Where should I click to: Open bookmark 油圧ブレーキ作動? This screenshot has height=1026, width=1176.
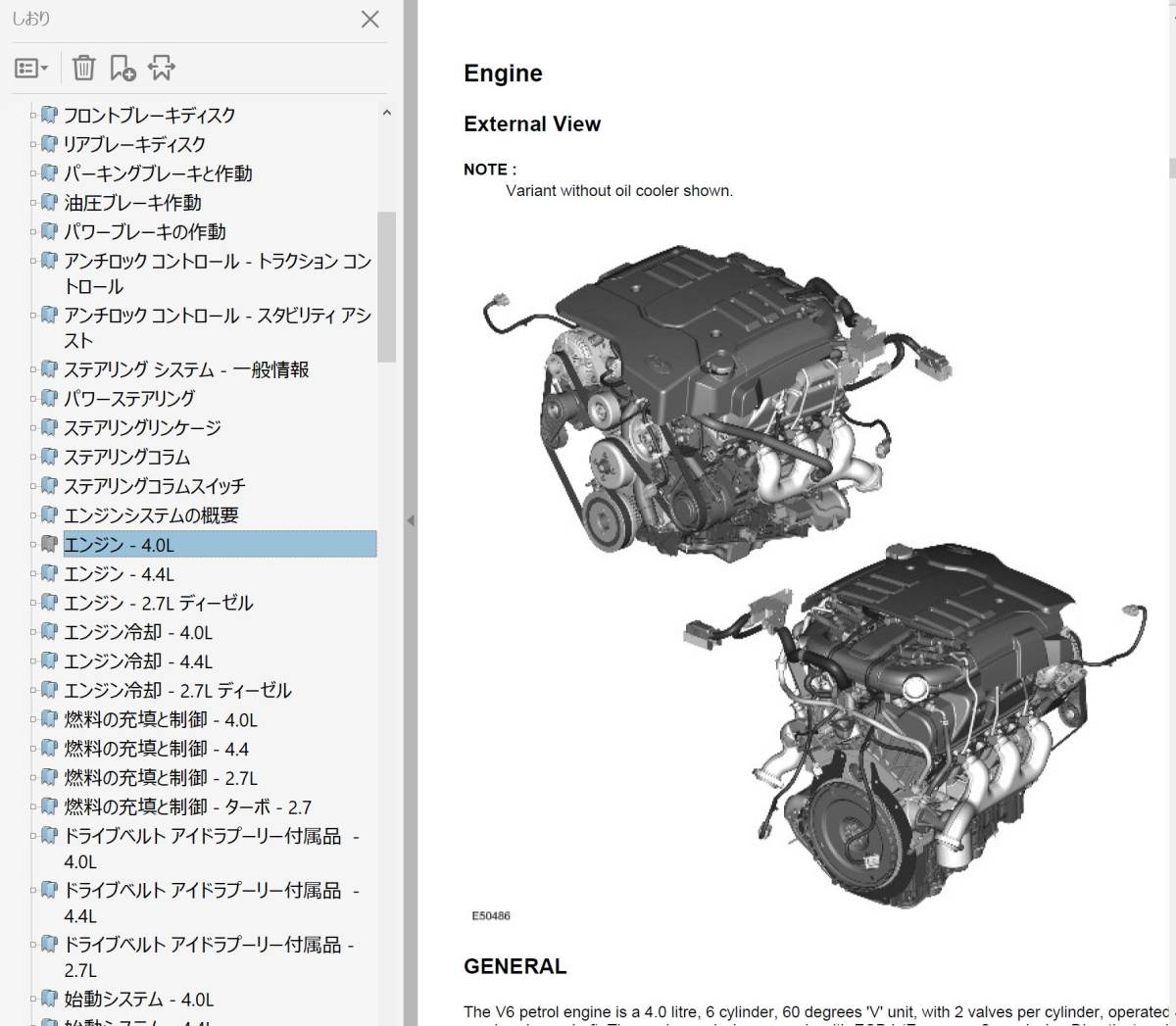(132, 203)
